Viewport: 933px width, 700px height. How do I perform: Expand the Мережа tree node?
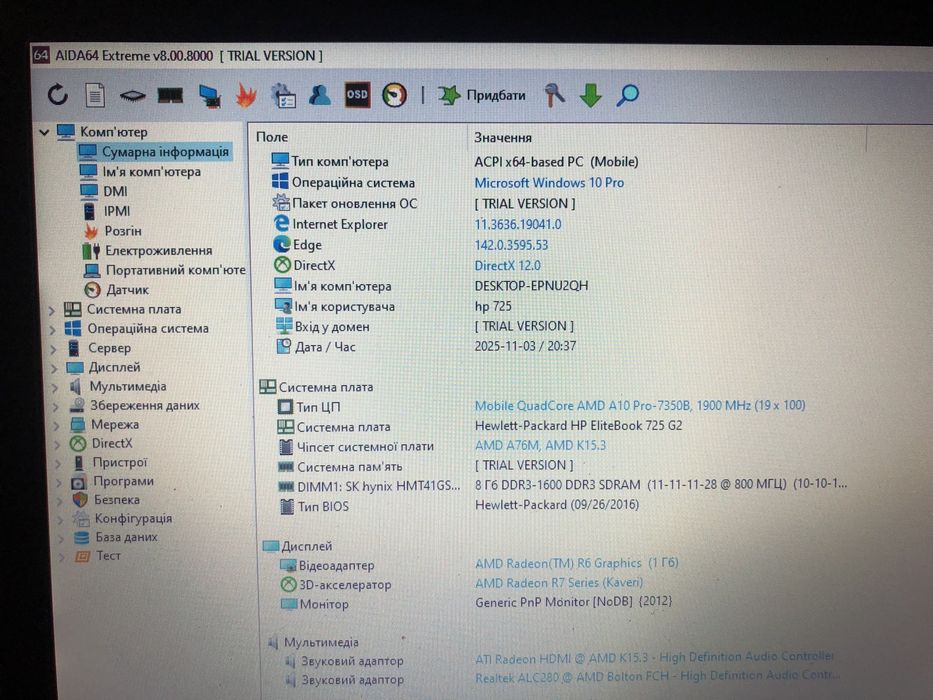click(57, 426)
